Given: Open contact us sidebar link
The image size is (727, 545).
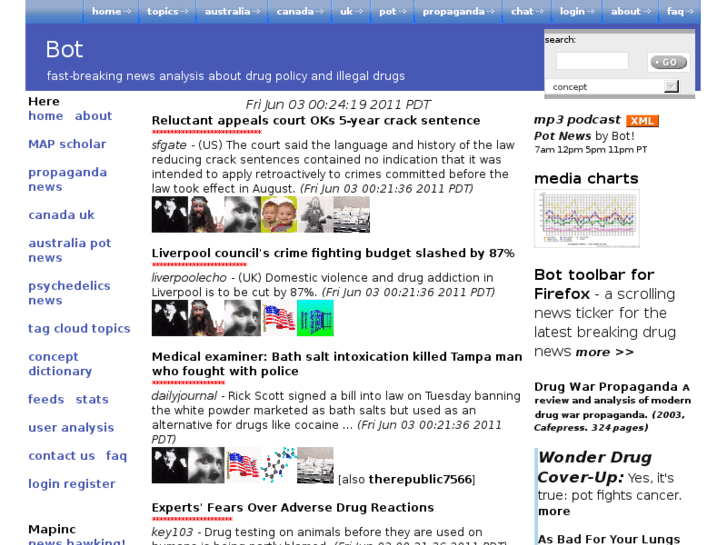Looking at the screenshot, I should coord(62,455).
